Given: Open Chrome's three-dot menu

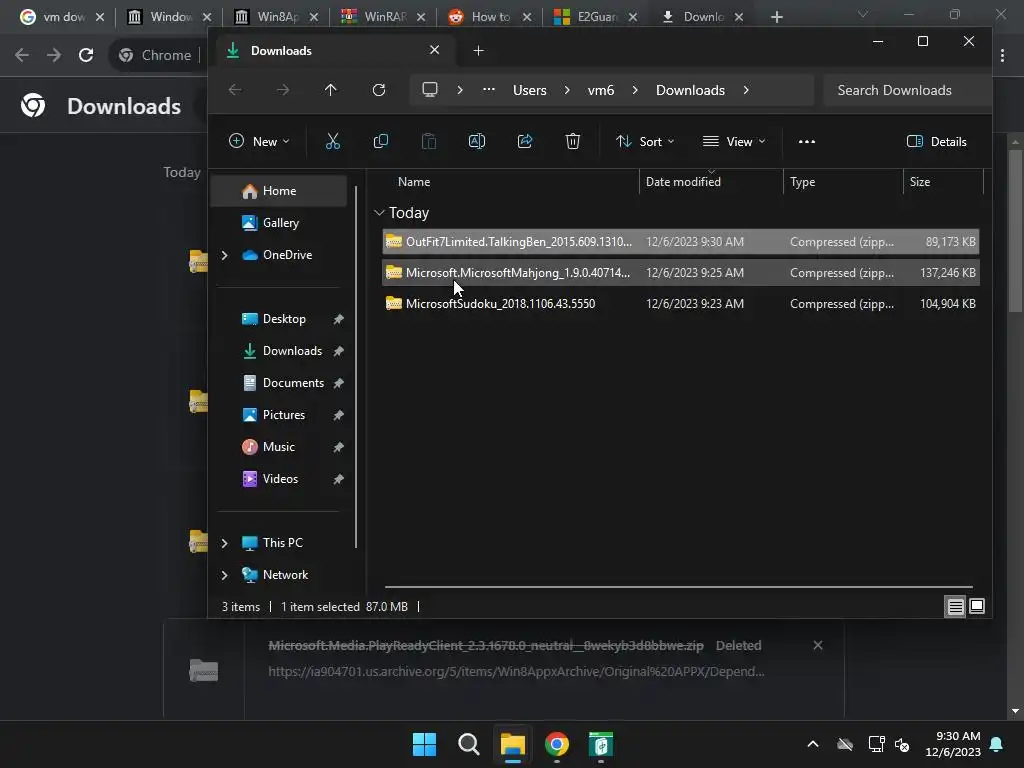Looking at the screenshot, I should [1002, 56].
